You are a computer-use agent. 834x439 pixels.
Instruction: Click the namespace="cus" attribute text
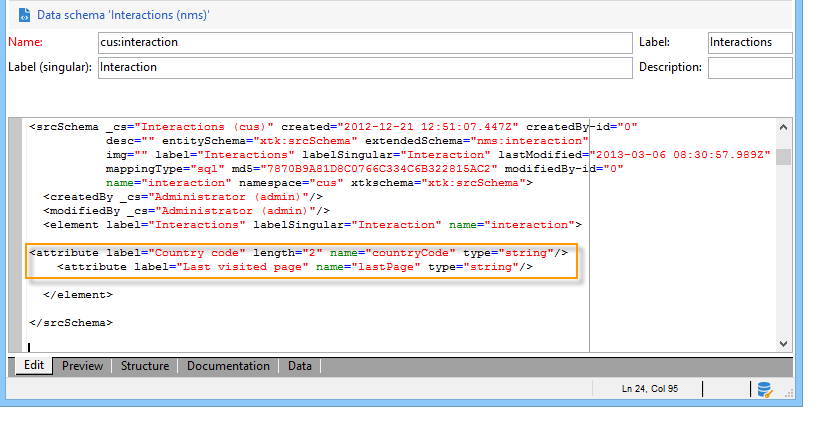pyautogui.click(x=291, y=183)
